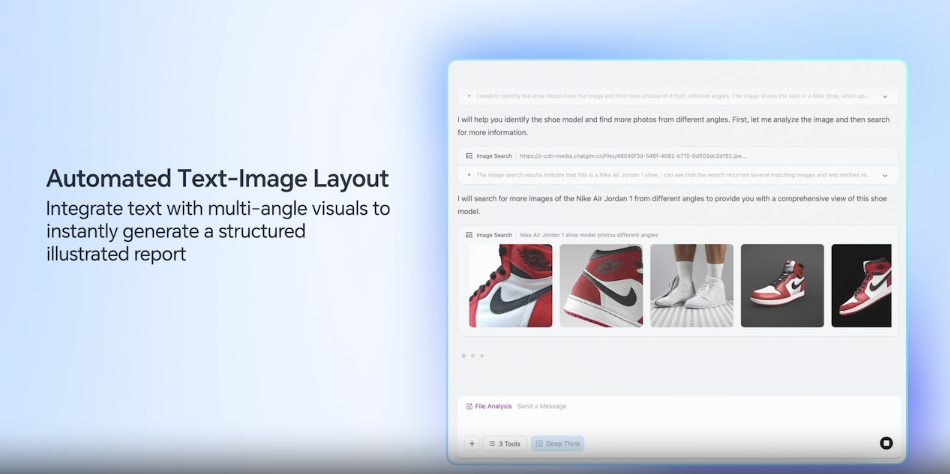Click the three-dot loading indicator

pyautogui.click(x=472, y=355)
